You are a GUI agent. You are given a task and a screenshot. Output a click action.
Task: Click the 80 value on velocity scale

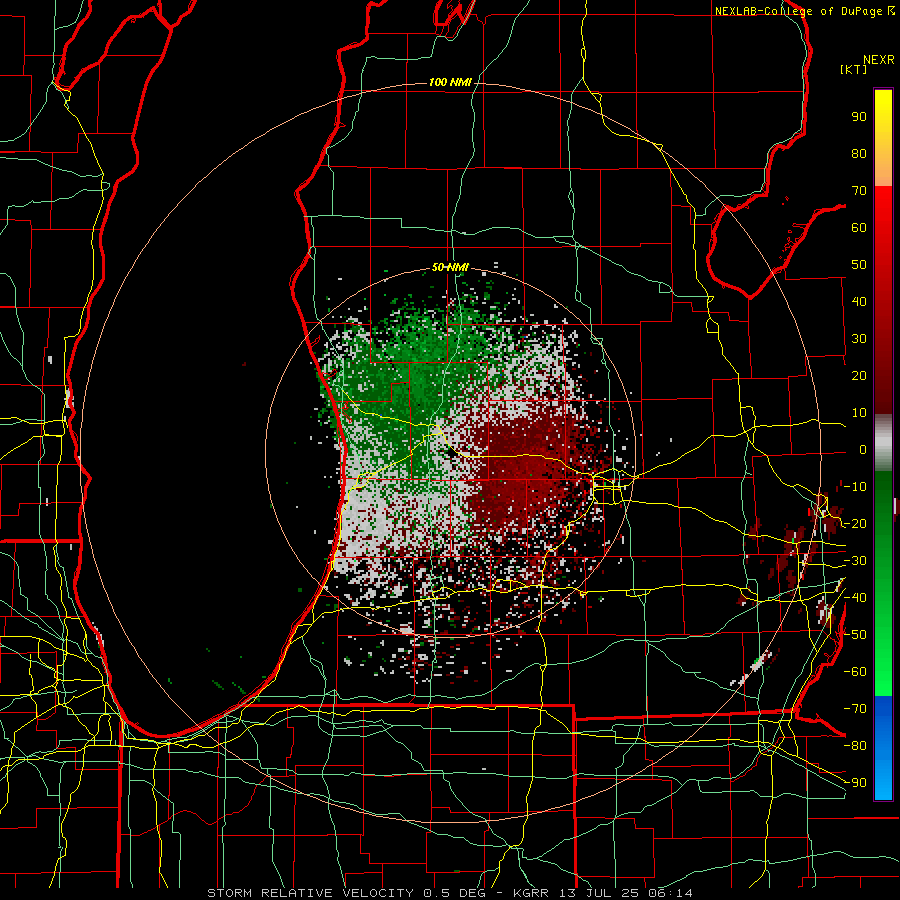859,154
